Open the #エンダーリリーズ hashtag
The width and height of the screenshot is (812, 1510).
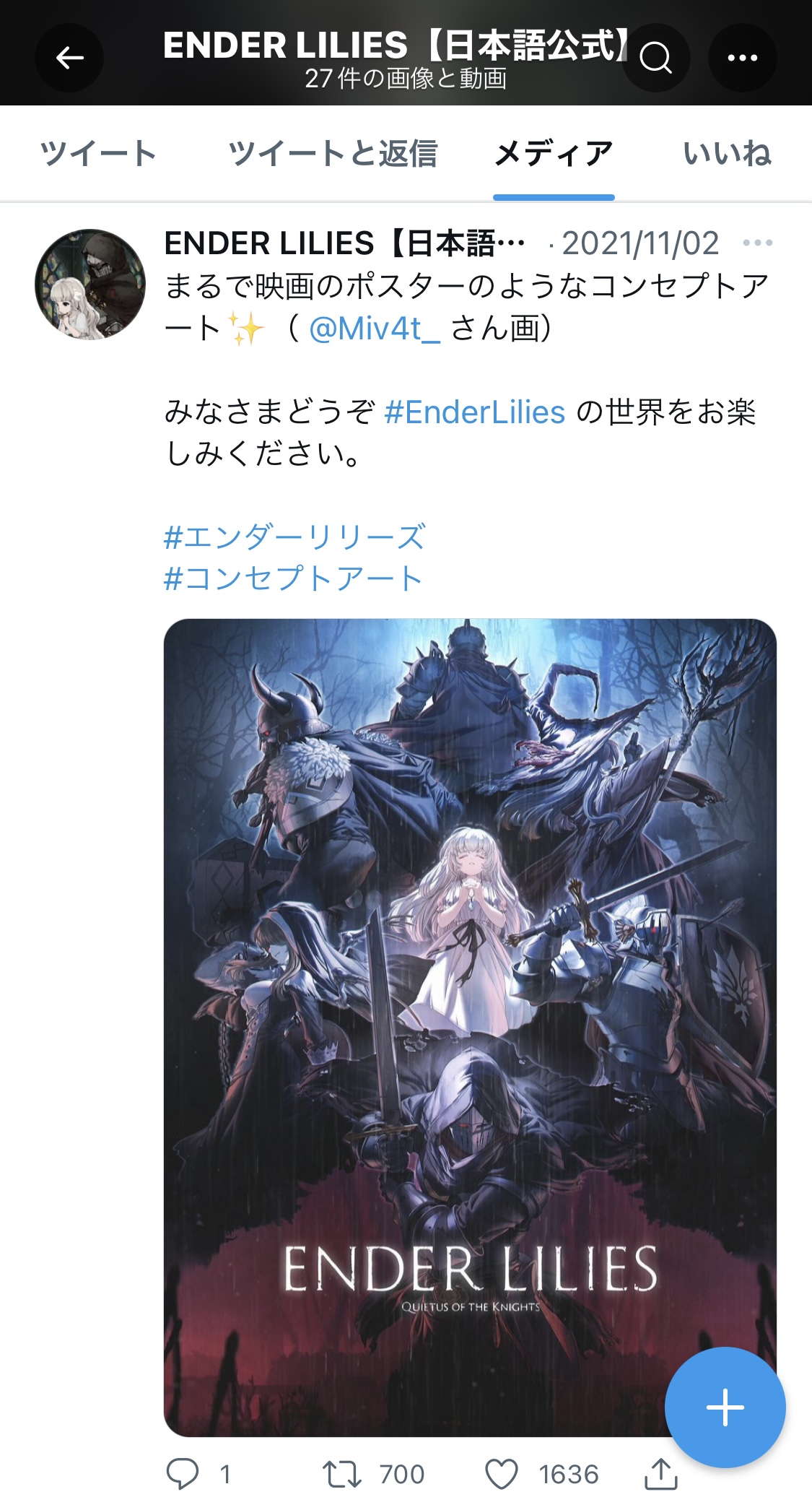(x=294, y=537)
